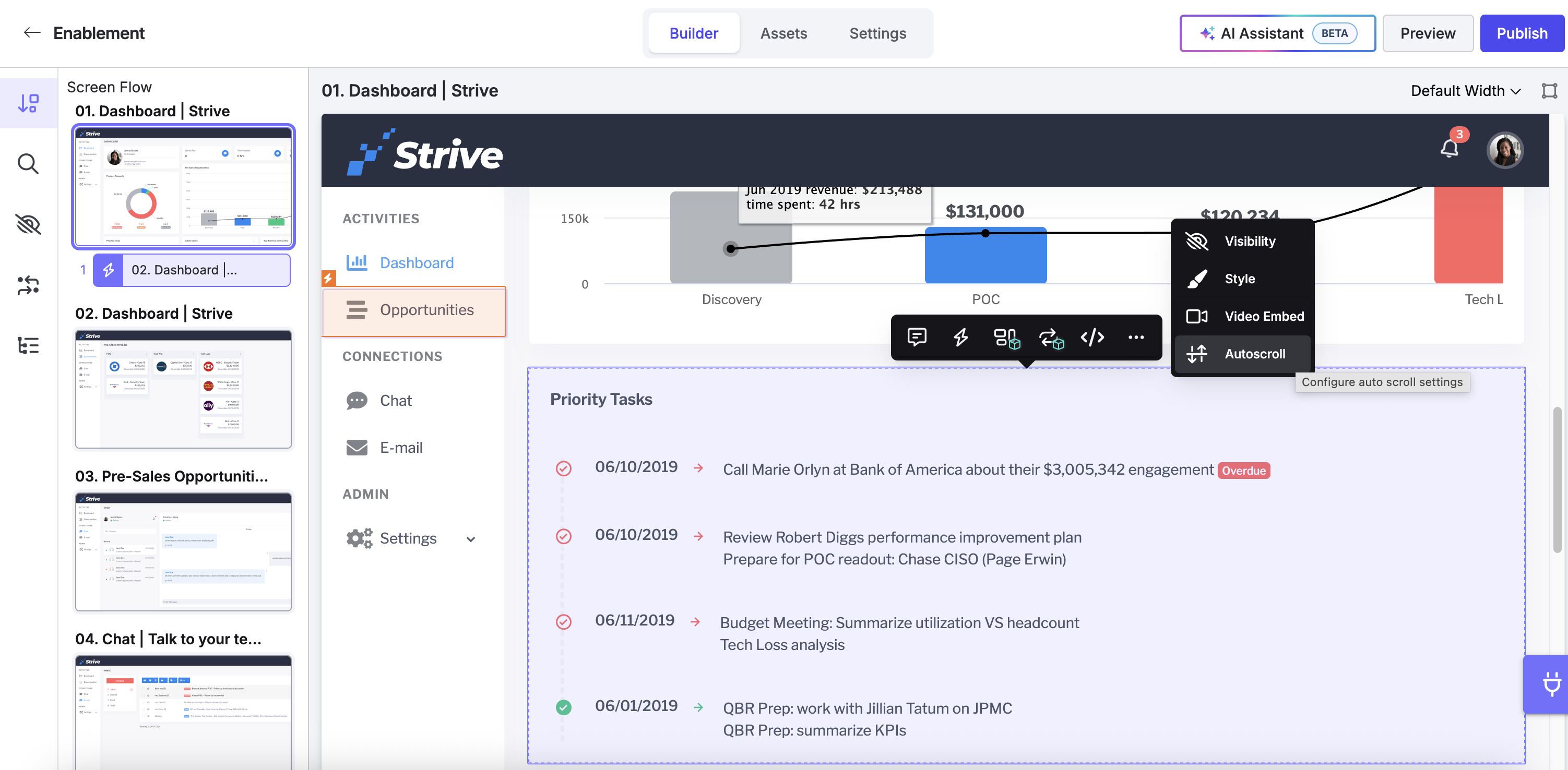Click the QBR Prep: summarize KPIs text
The image size is (1568, 770).
pos(814,730)
